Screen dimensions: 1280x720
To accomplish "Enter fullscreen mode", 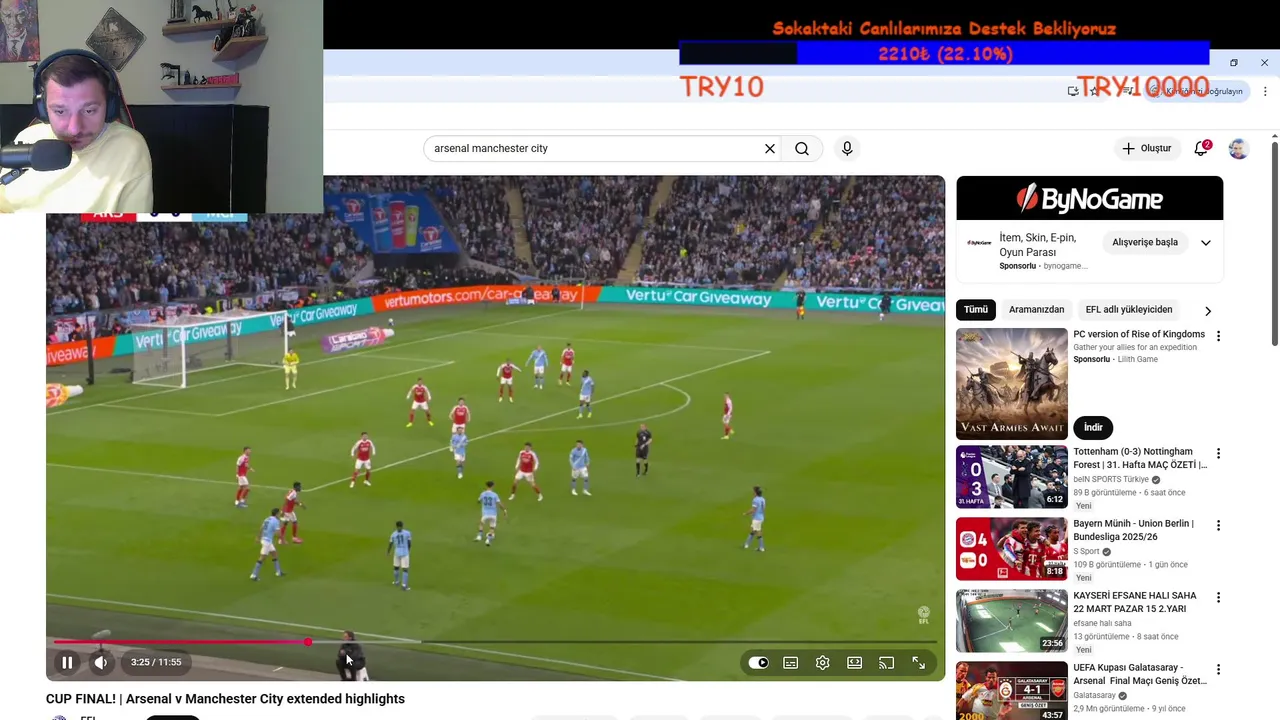I will tap(918, 662).
